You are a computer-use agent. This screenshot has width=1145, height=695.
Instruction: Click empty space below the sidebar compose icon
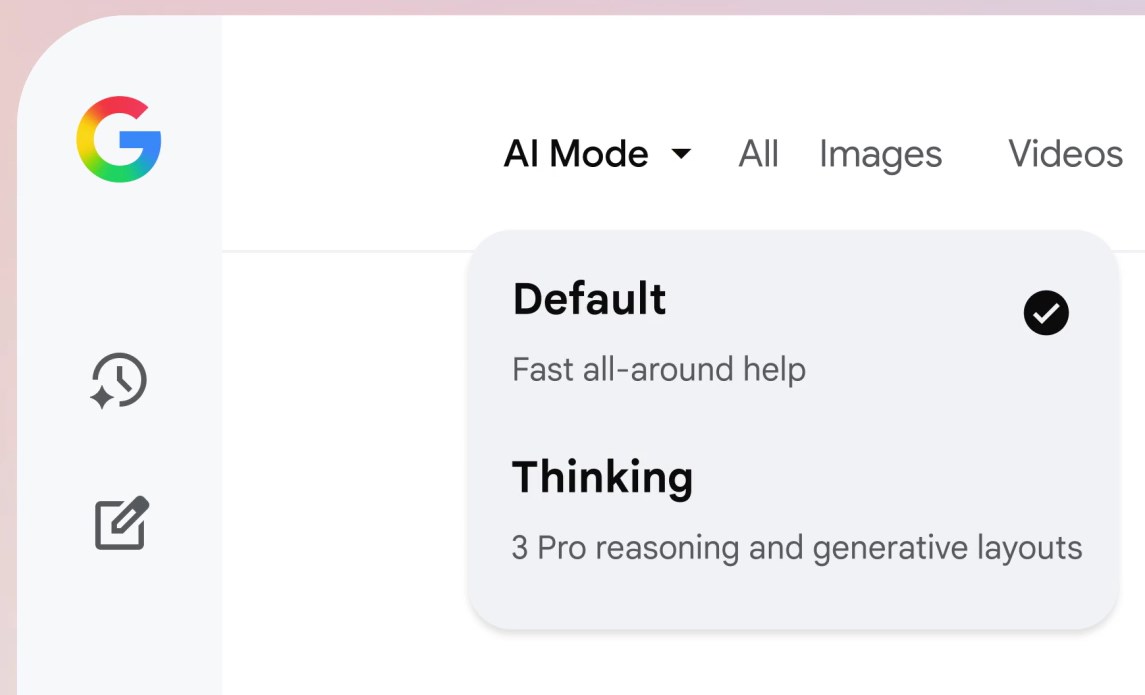coord(119,630)
